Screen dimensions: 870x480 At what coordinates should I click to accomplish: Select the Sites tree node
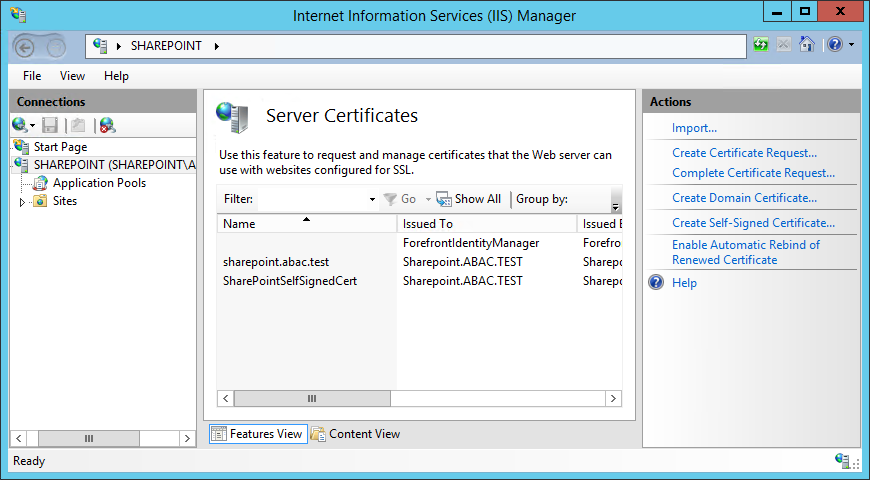click(64, 201)
